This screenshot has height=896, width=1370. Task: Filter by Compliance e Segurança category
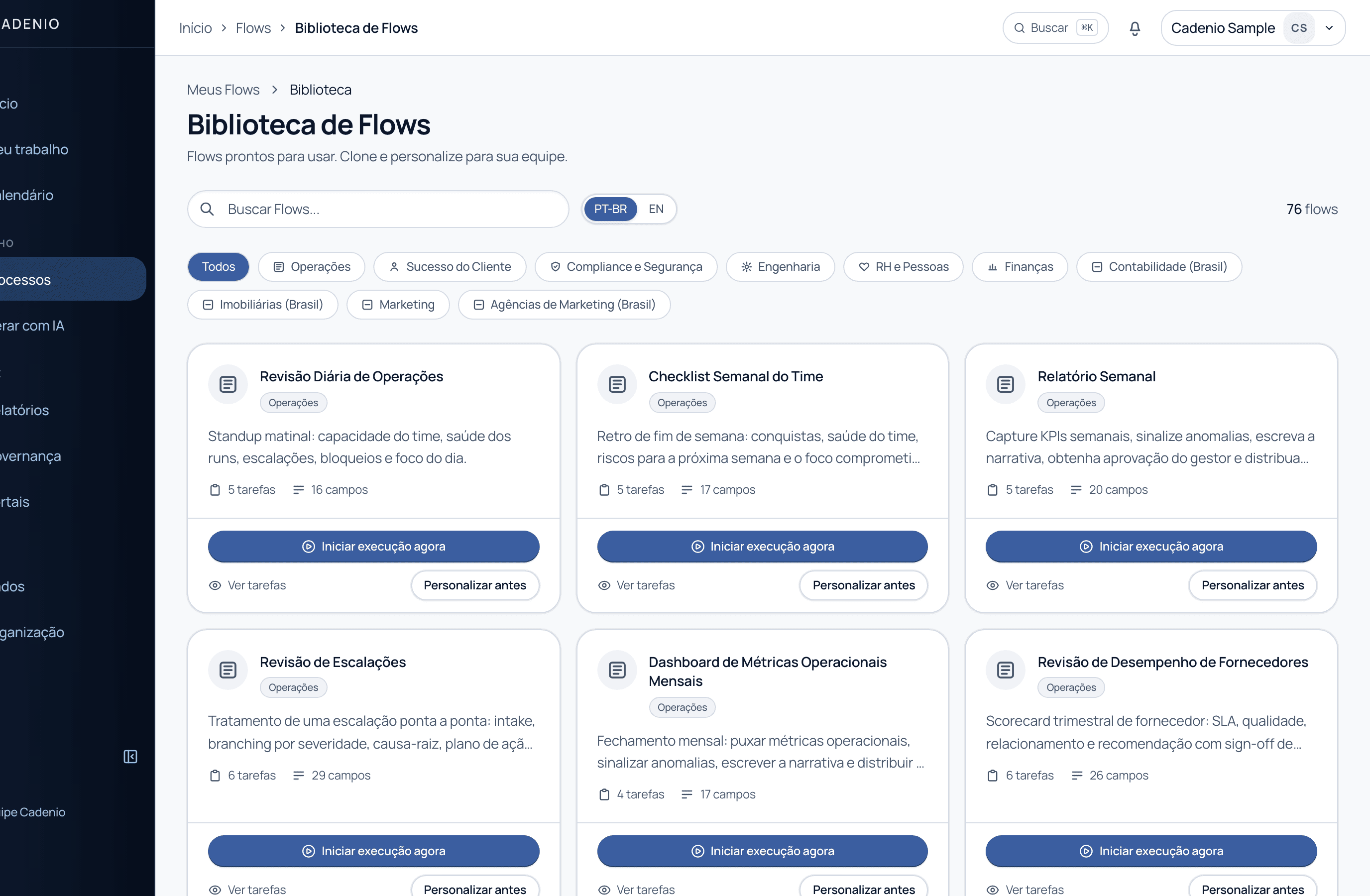click(626, 266)
